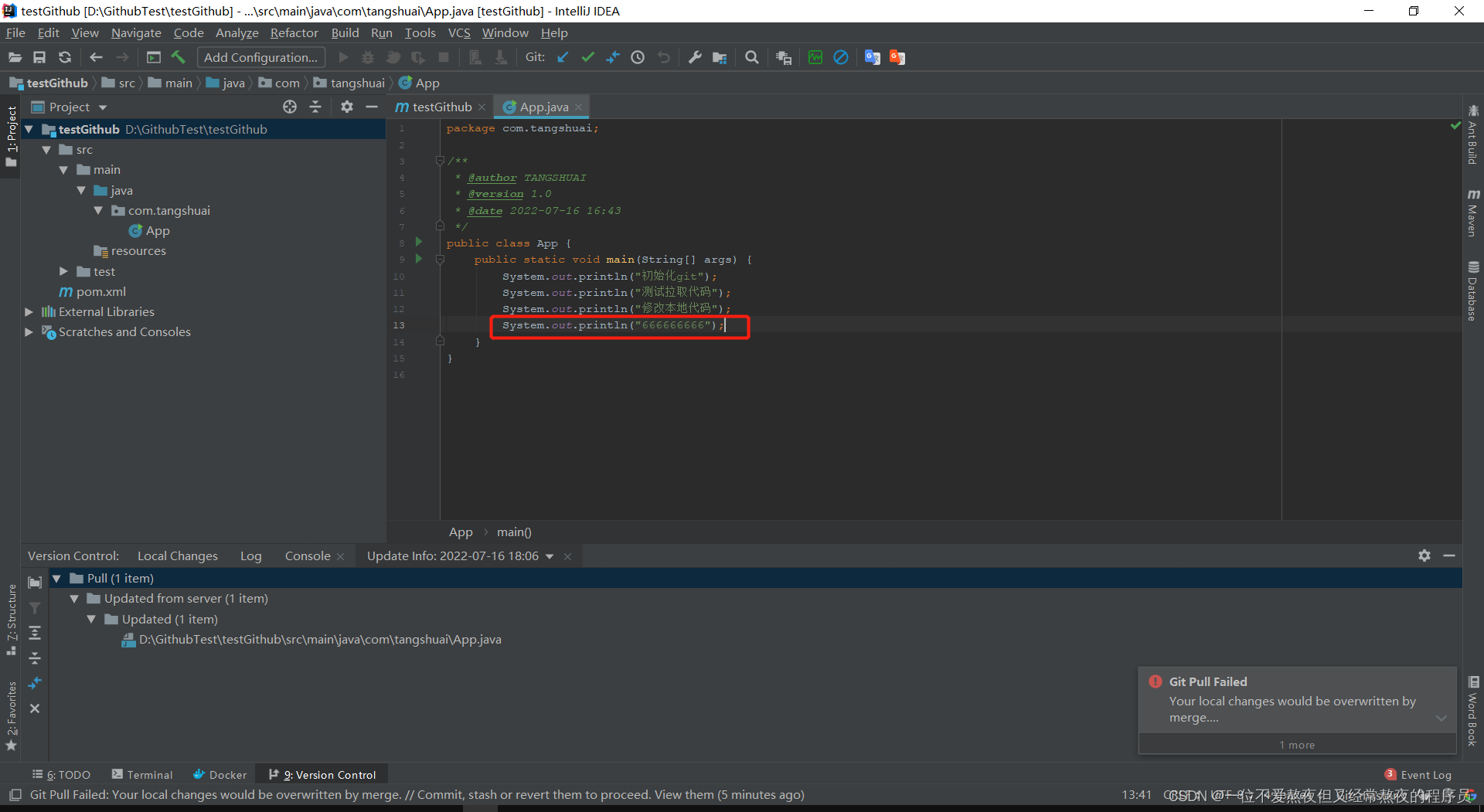This screenshot has height=812, width=1484.
Task: Click the red Translate plugin icon
Action: click(897, 57)
